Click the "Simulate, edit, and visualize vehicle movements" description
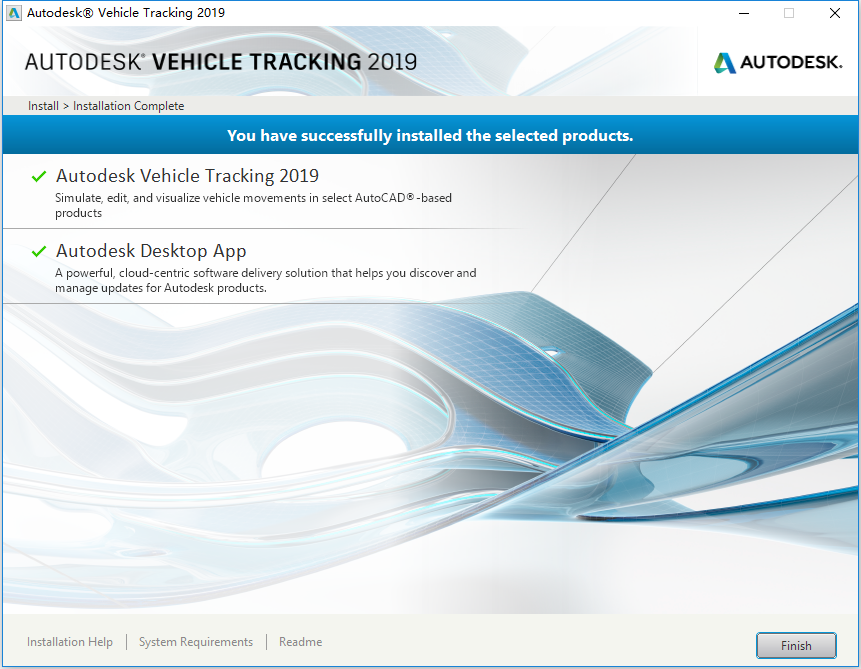Image resolution: width=861 pixels, height=669 pixels. point(253,205)
